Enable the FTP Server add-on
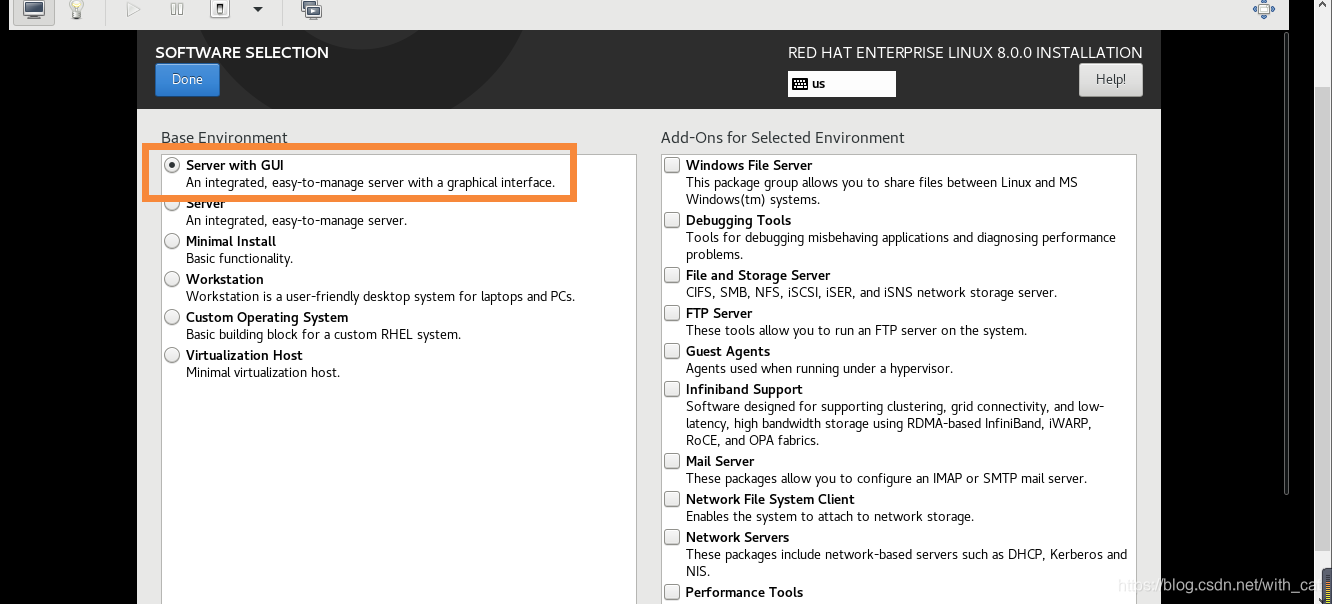The width and height of the screenshot is (1332, 604). (x=673, y=313)
